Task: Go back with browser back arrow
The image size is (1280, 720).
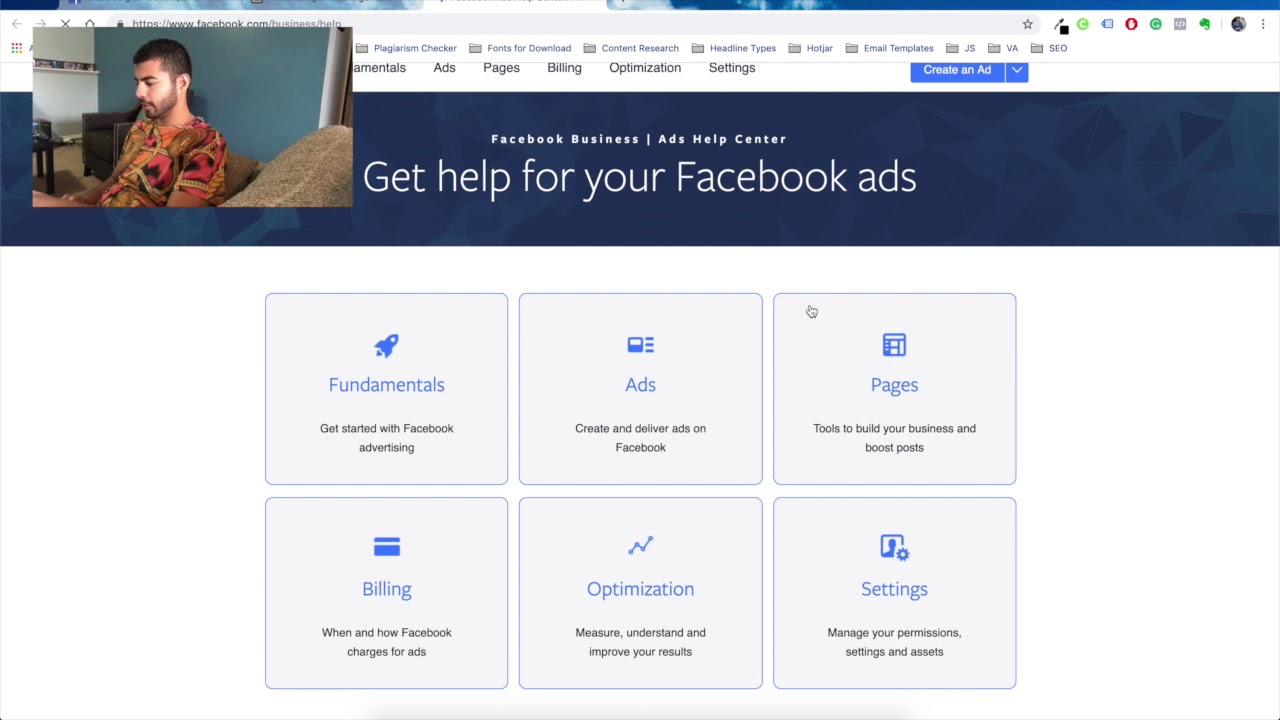Action: coord(16,23)
